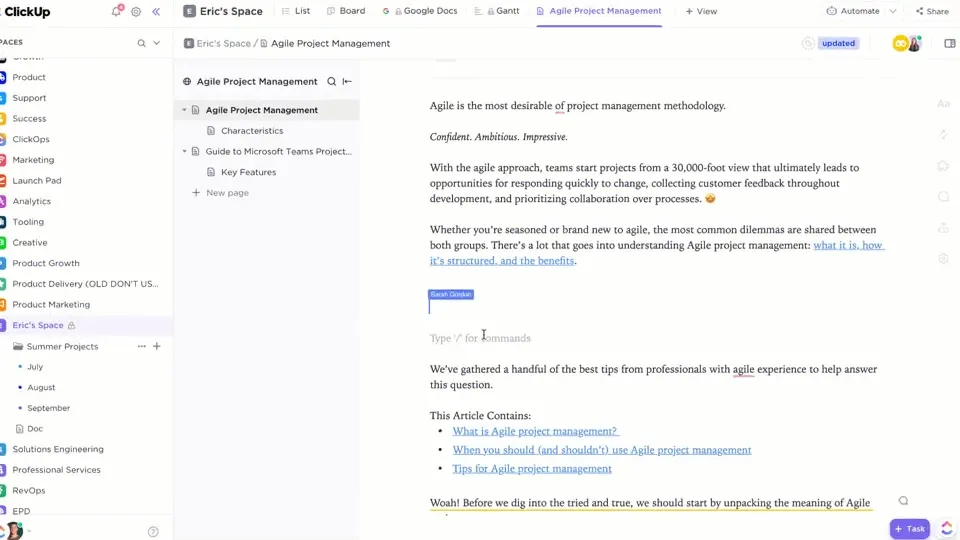The width and height of the screenshot is (960, 540).
Task: Select Eric's Space in sidebar
Action: pyautogui.click(x=38, y=325)
